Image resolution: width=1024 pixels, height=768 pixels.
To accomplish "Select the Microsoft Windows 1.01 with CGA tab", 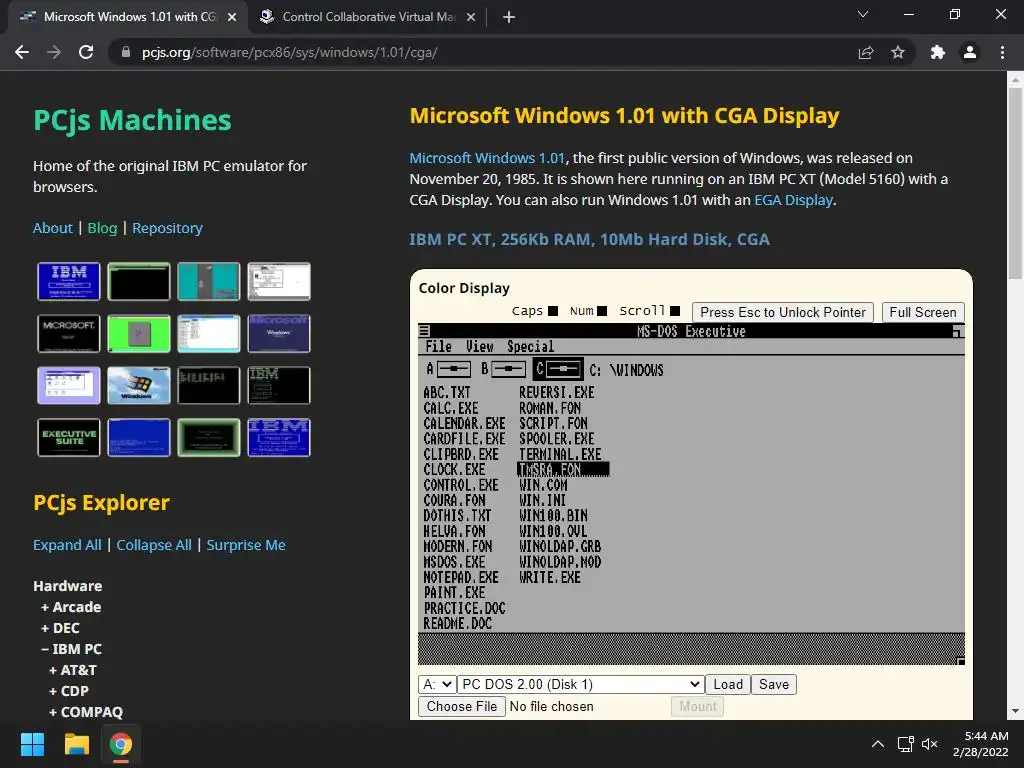I will pyautogui.click(x=128, y=17).
